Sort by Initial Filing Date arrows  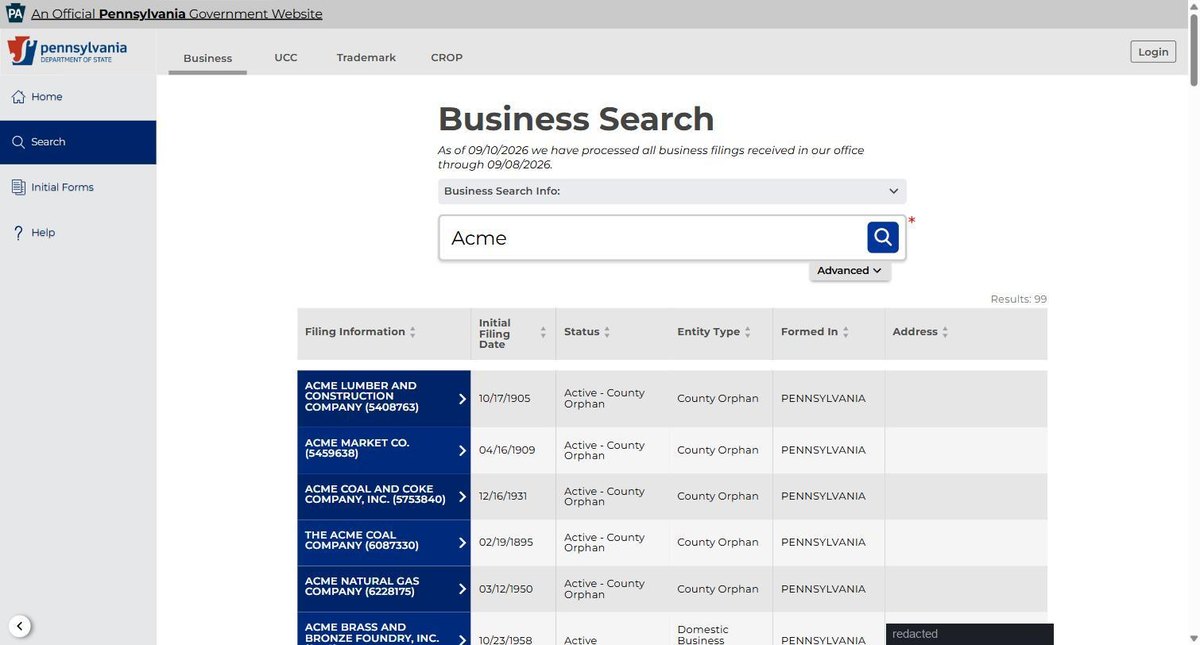coord(543,333)
